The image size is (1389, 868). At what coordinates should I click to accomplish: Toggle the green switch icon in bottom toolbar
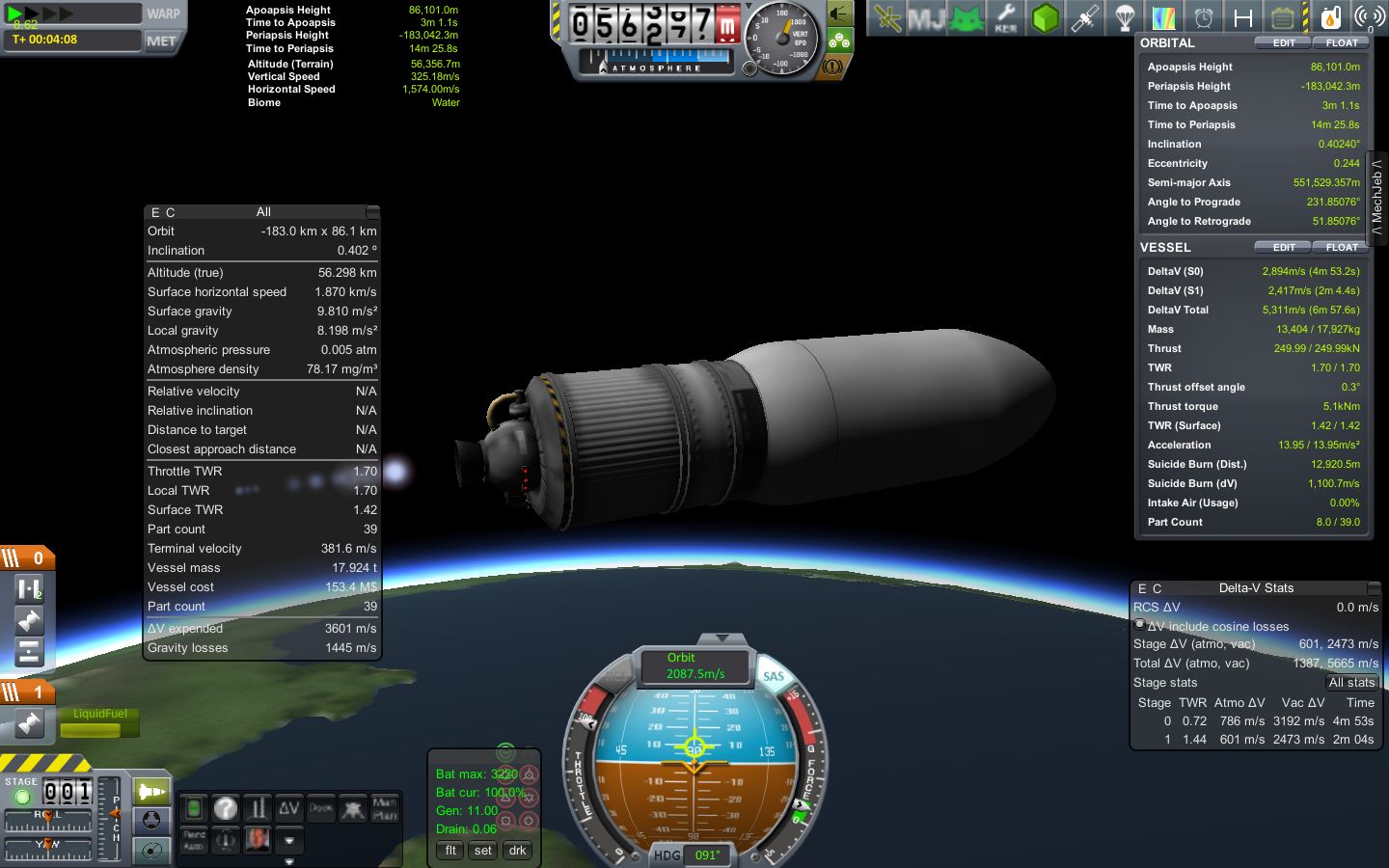194,808
